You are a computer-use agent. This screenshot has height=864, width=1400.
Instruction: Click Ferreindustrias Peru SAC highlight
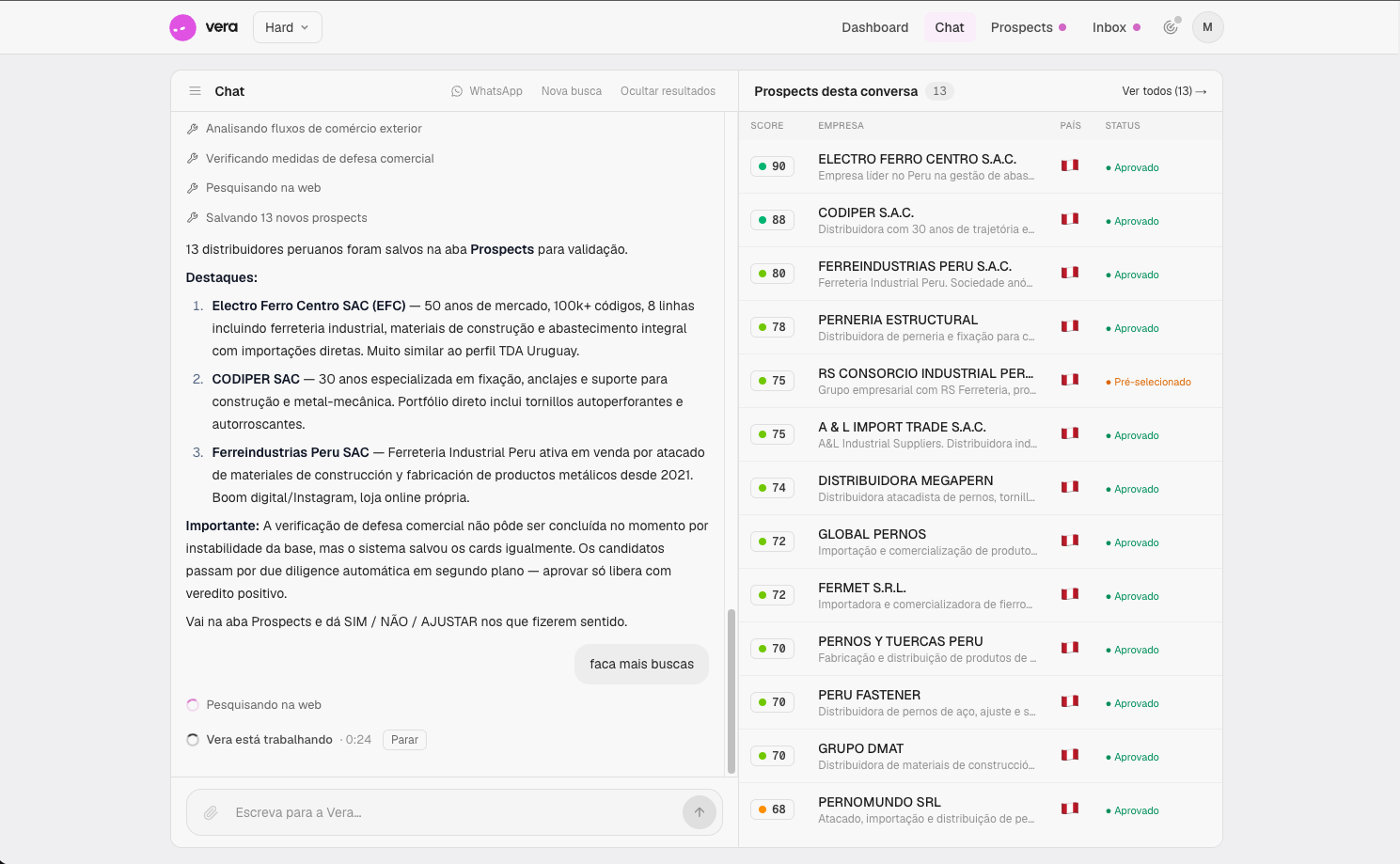291,452
